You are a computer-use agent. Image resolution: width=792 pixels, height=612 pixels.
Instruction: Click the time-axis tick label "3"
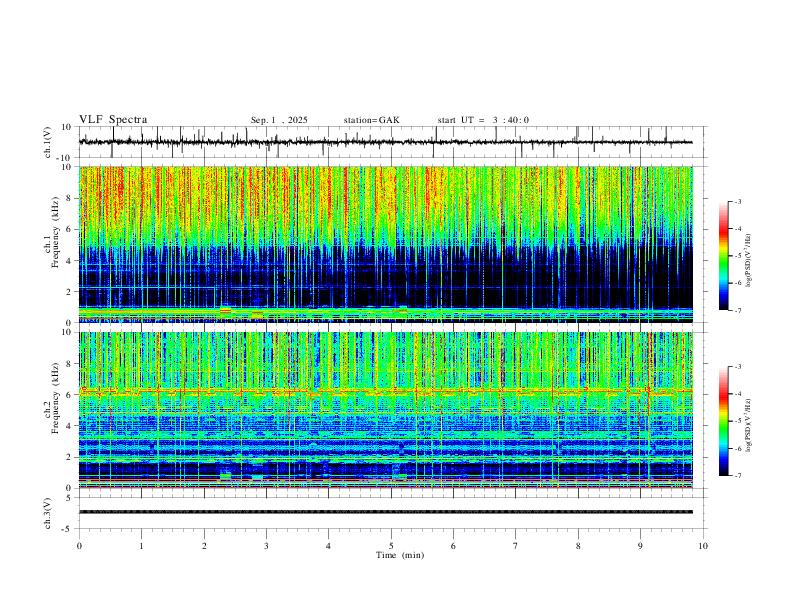pyautogui.click(x=266, y=546)
